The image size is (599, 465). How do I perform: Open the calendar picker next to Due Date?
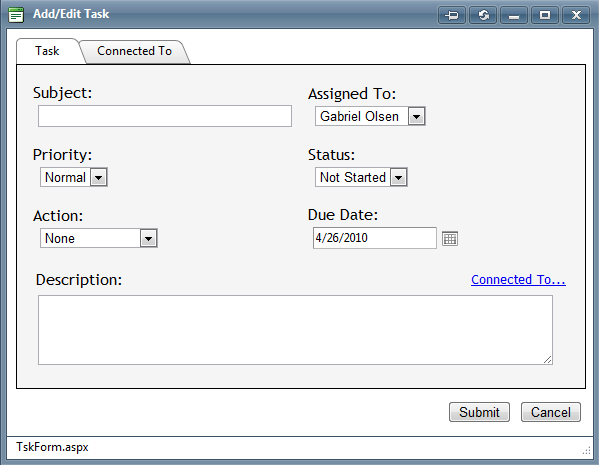coord(450,238)
